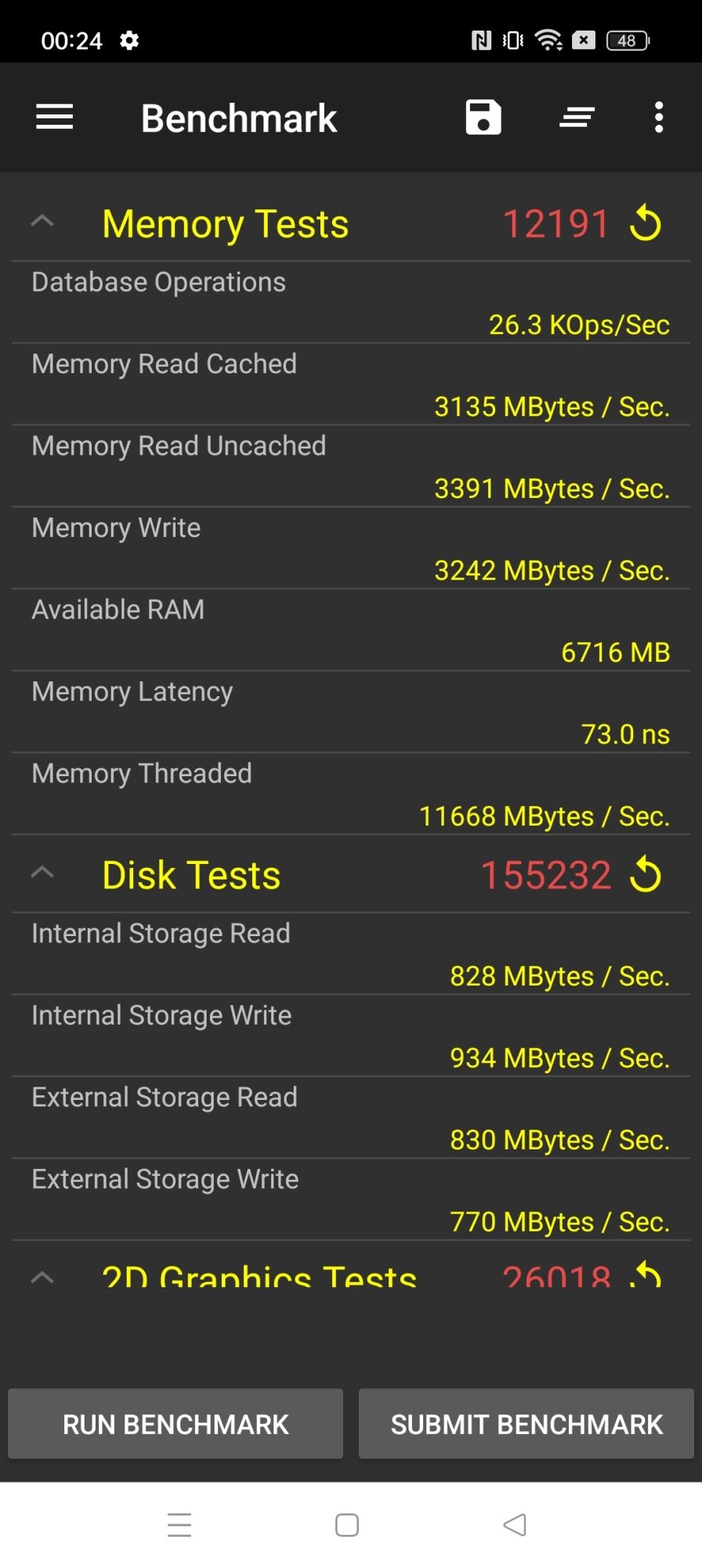
Task: Open the Android recent apps button
Action: pyautogui.click(x=179, y=1525)
